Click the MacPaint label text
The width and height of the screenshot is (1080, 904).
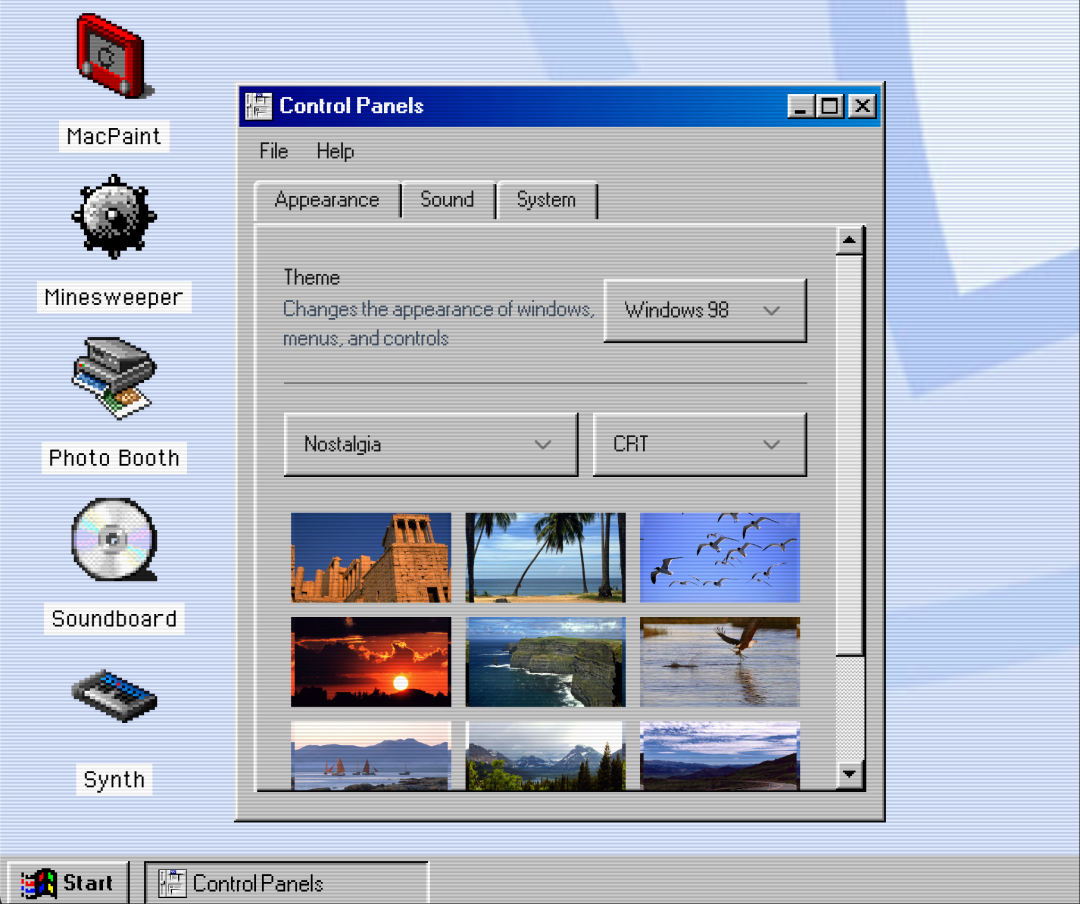[114, 136]
